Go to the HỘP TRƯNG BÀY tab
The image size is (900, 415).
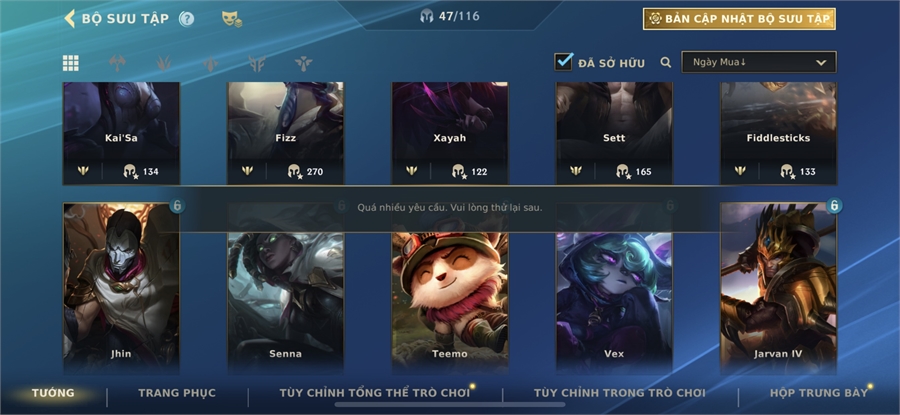tap(819, 393)
